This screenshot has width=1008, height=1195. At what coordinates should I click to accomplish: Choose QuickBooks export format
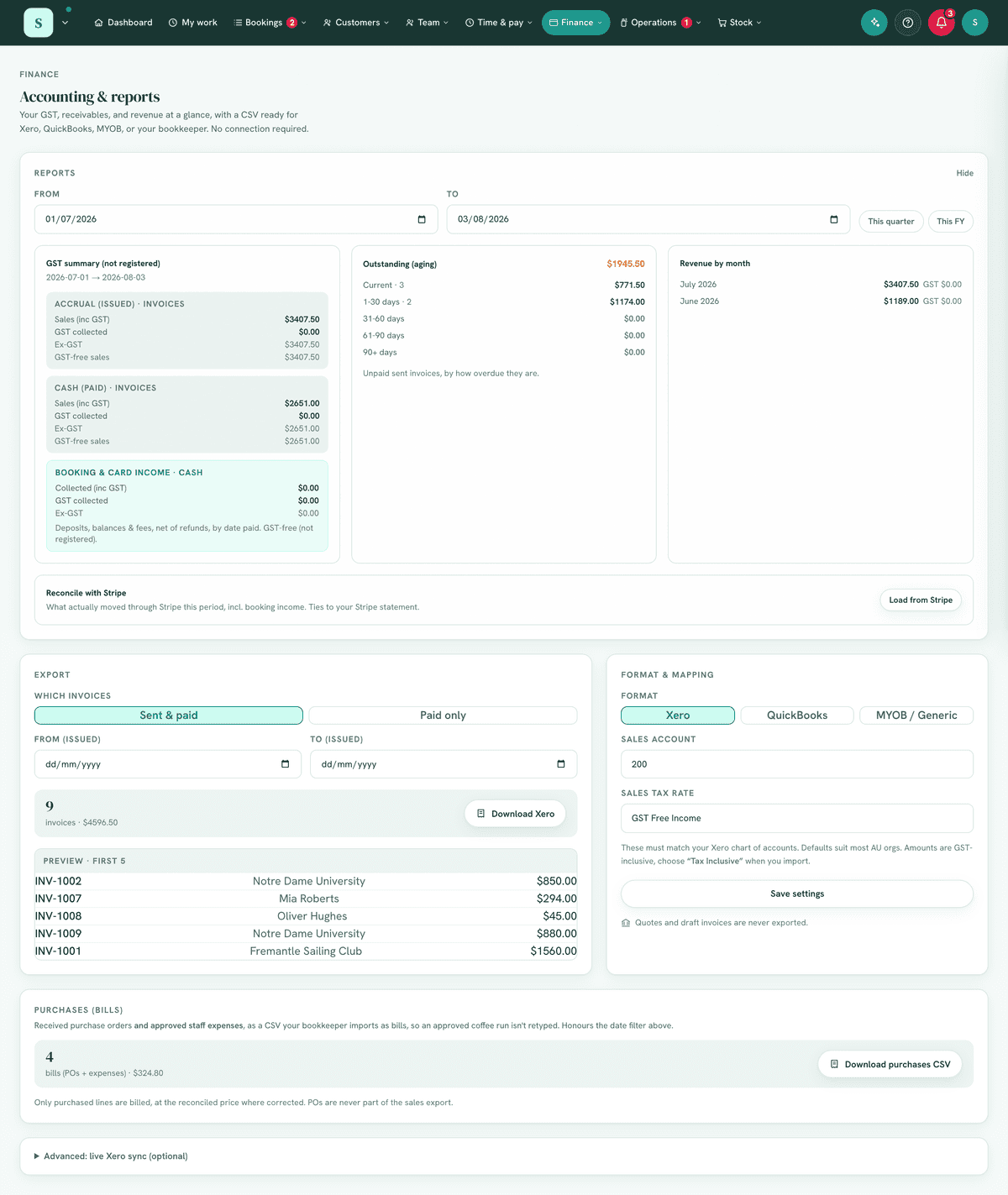tap(797, 715)
